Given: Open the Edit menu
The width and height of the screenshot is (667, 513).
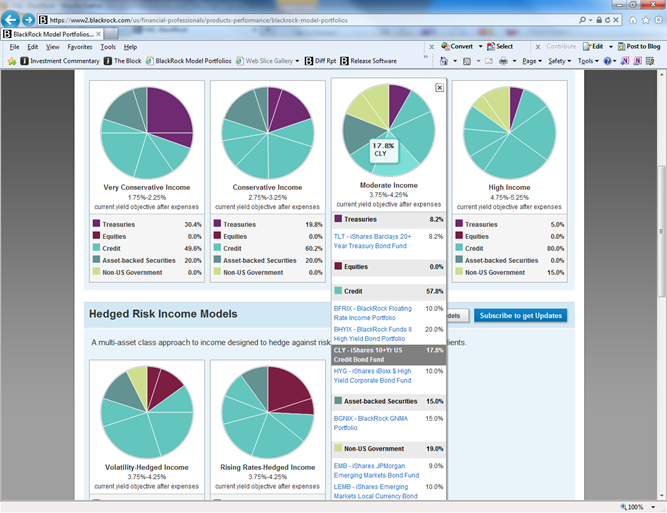Looking at the screenshot, I should pyautogui.click(x=33, y=47).
